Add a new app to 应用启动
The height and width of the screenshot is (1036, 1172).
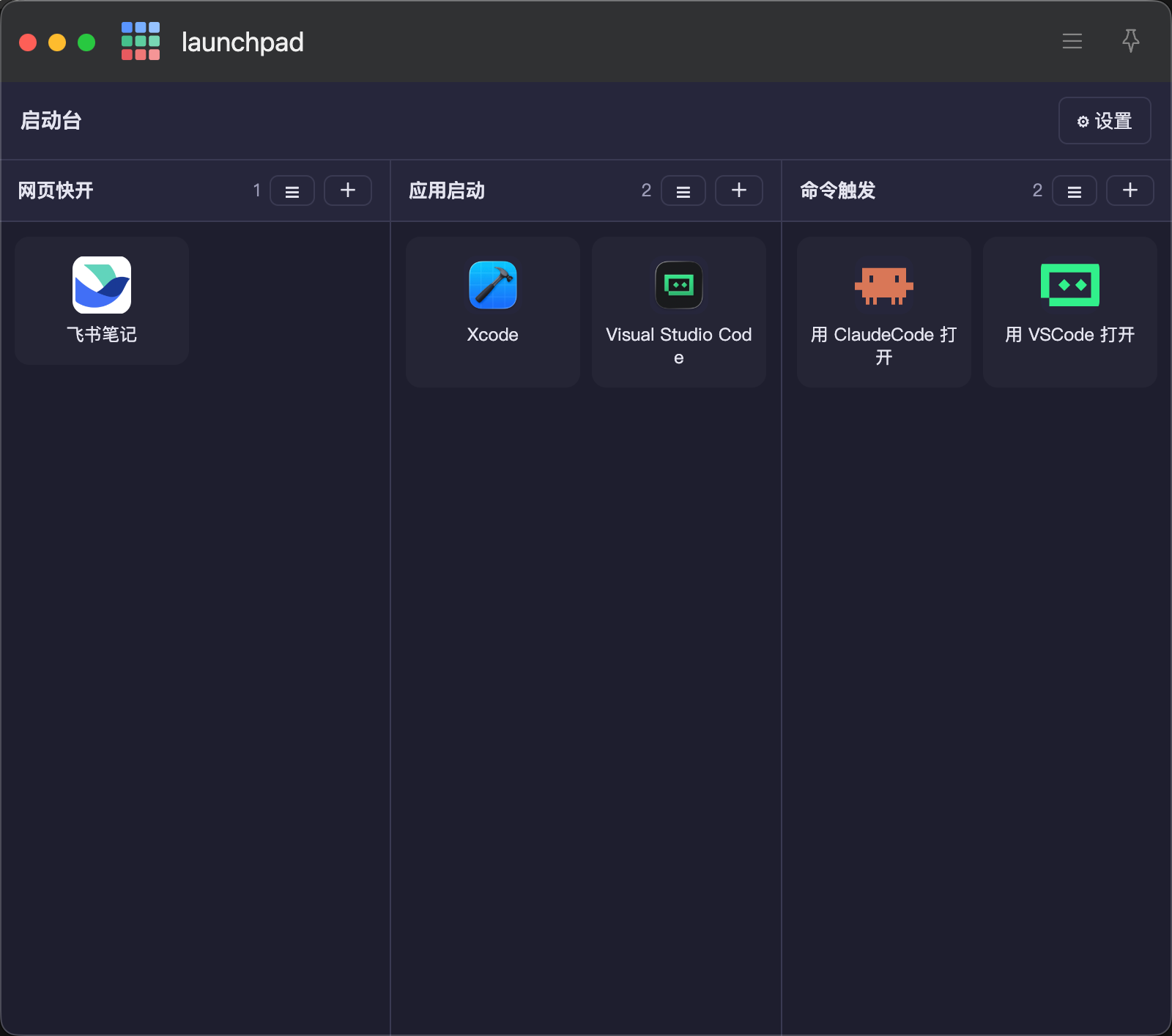[x=739, y=190]
